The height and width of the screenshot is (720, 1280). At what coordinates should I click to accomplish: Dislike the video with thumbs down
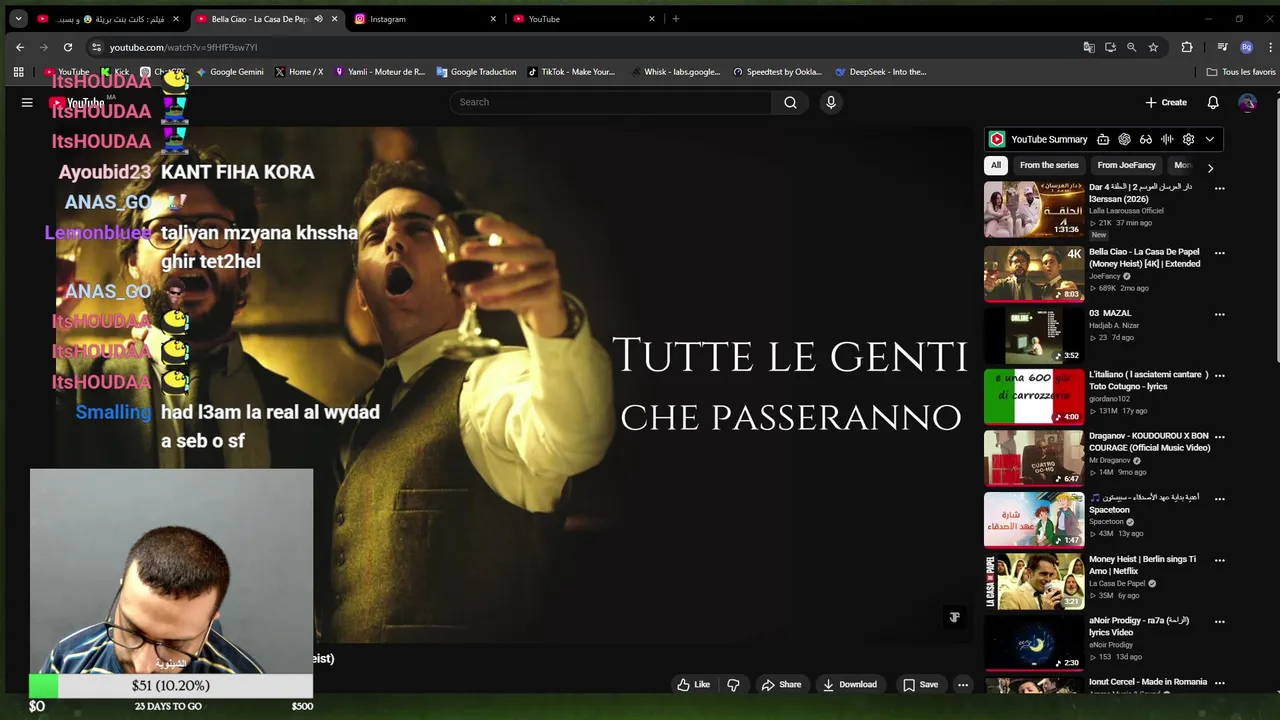[733, 685]
